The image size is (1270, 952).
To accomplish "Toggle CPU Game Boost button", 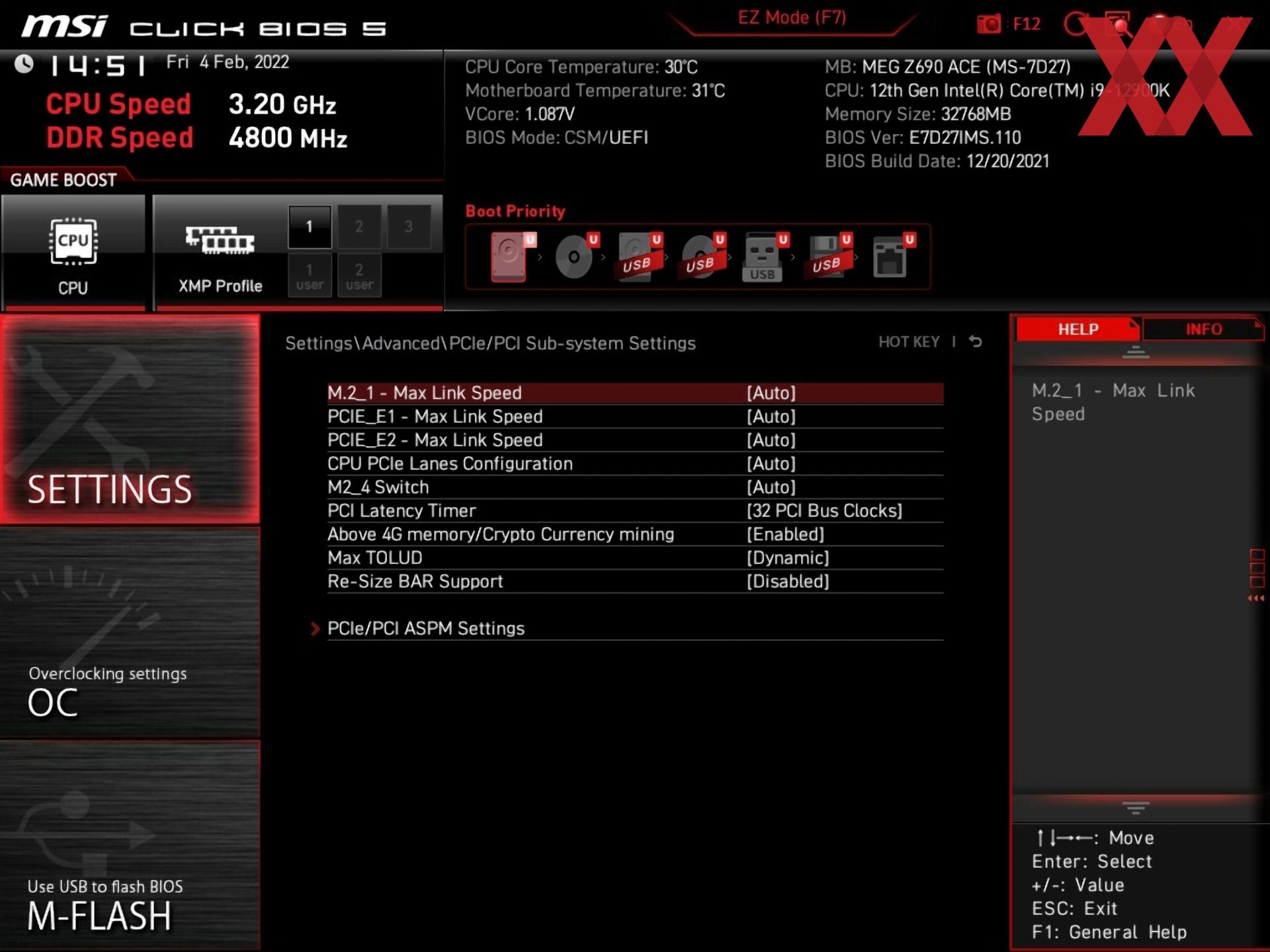I will point(73,251).
